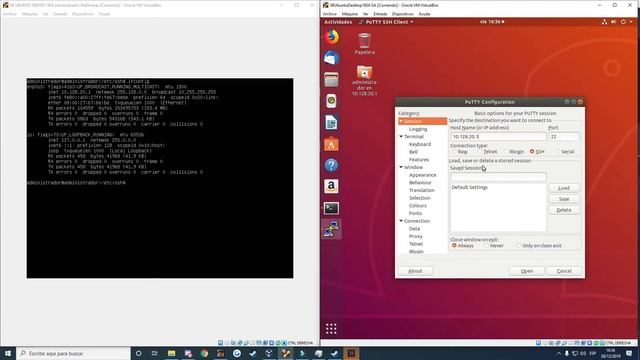The height and width of the screenshot is (360, 640).
Task: Open Archivo menu in Ubuntu Desktop VirtualBox window
Action: (x=330, y=14)
